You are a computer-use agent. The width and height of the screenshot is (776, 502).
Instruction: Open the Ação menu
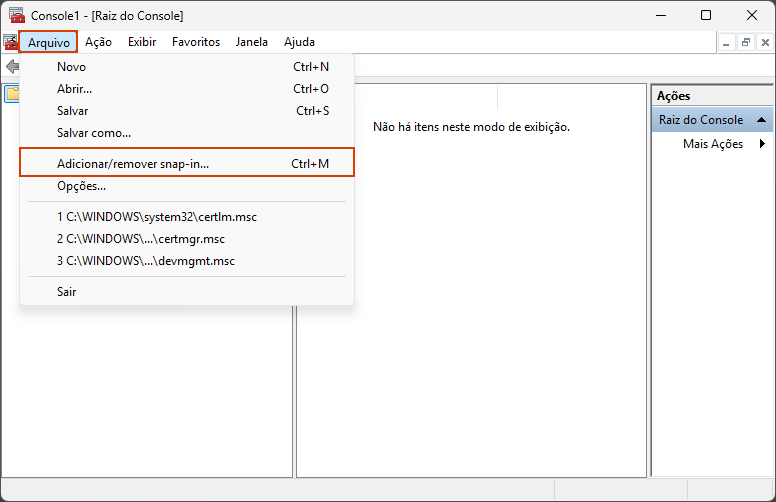pyautogui.click(x=98, y=42)
